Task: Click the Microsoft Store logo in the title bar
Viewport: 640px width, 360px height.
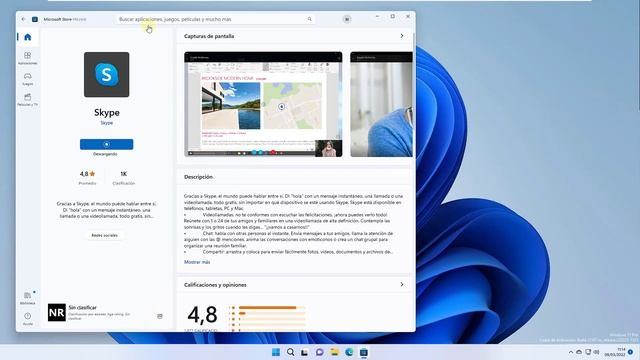Action: [35, 19]
